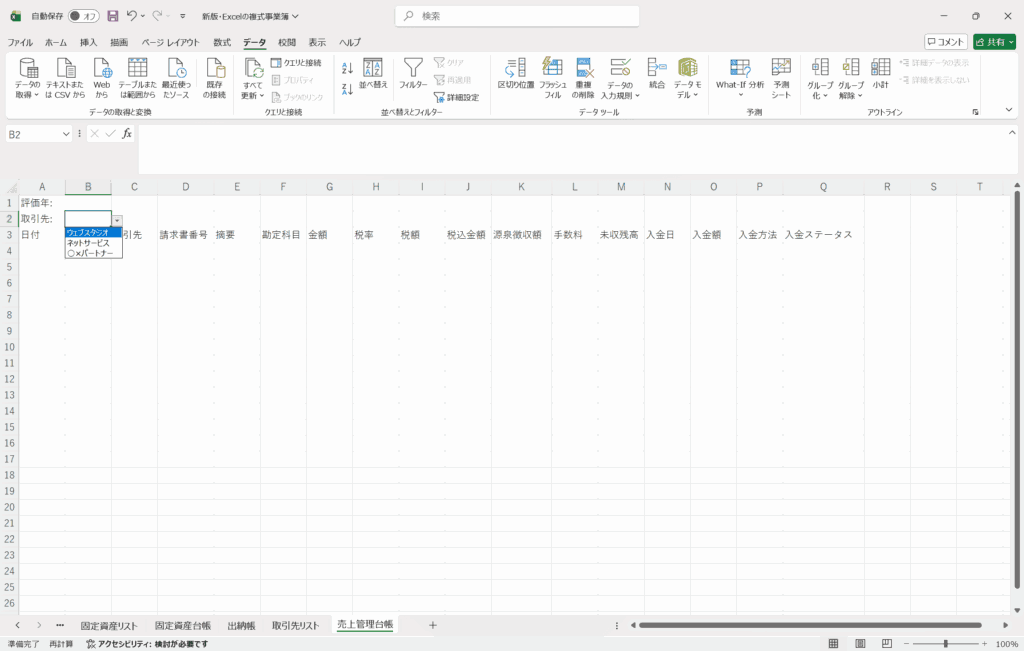
Task: Click the zoom slider in status bar
Action: (944, 644)
